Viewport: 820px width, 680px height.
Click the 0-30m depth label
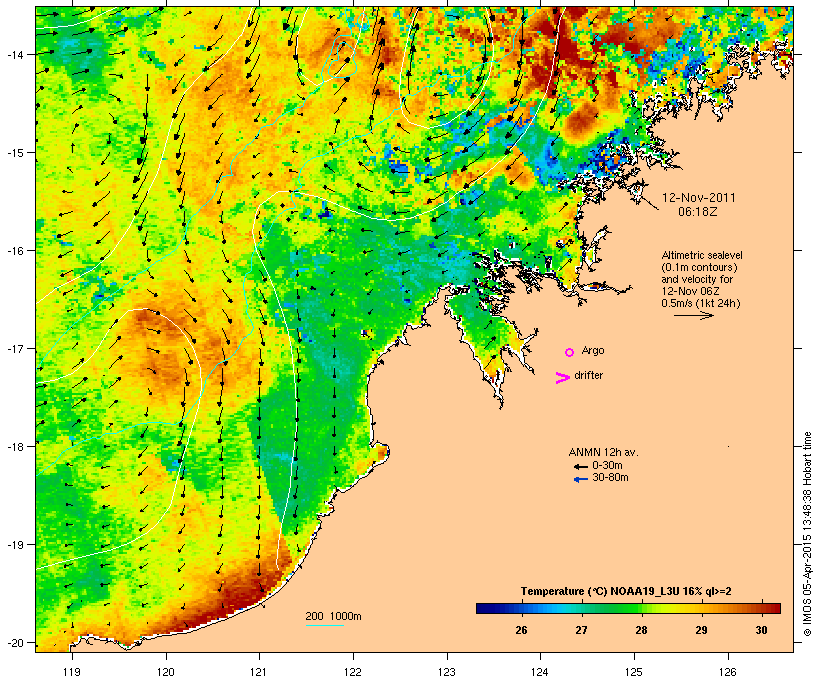607,465
